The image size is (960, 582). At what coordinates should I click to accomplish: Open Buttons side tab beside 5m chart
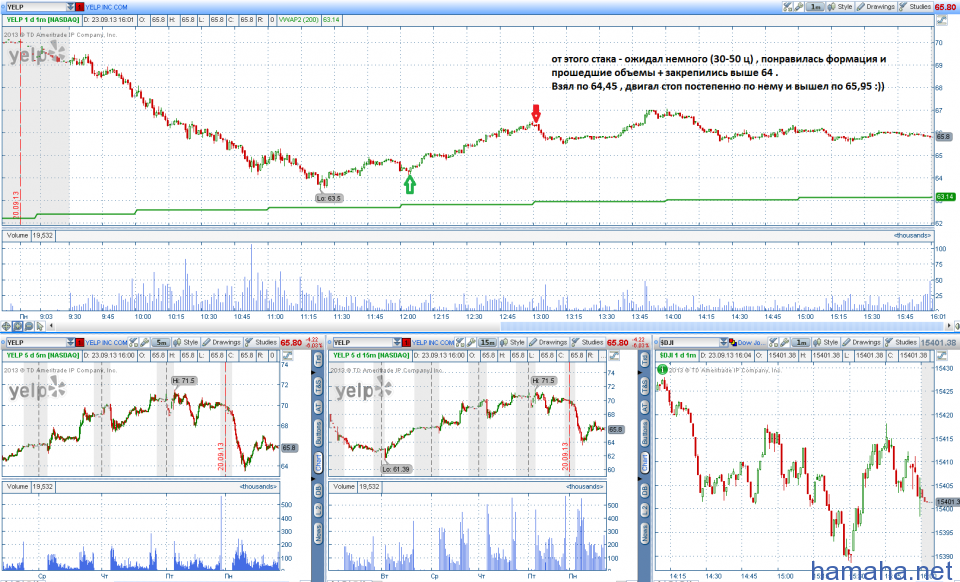[318, 433]
